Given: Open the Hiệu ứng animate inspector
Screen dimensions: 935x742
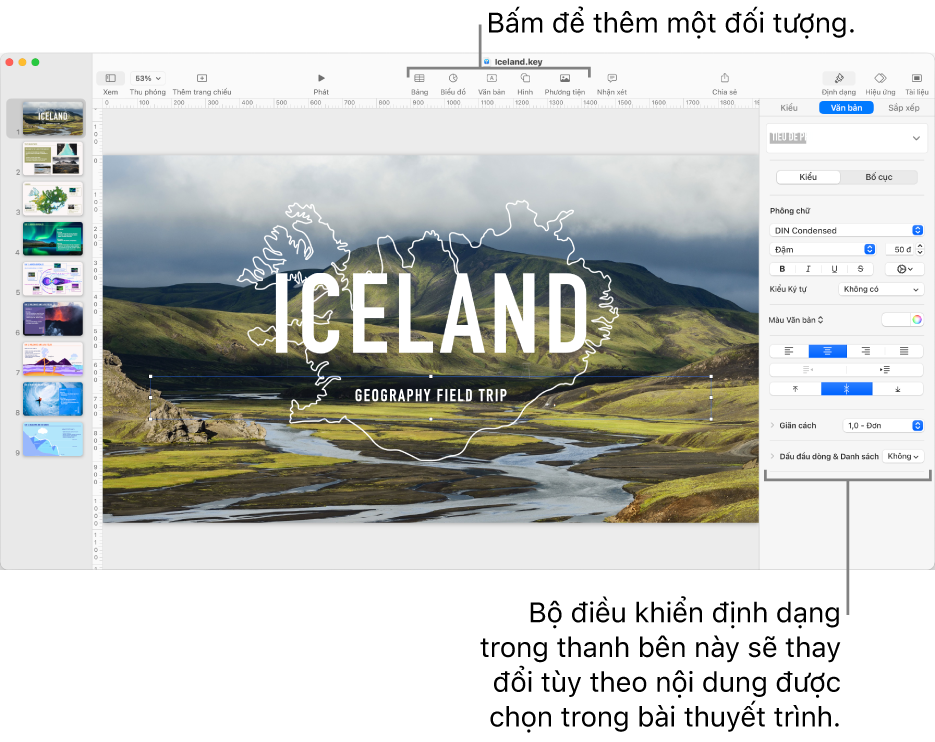Looking at the screenshot, I should tap(880, 78).
